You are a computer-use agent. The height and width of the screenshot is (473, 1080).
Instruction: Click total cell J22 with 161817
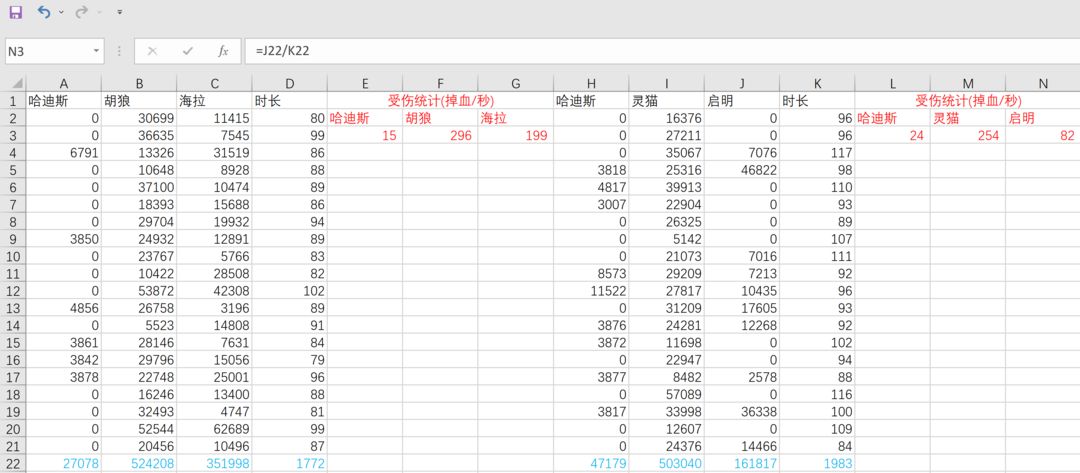[742, 463]
